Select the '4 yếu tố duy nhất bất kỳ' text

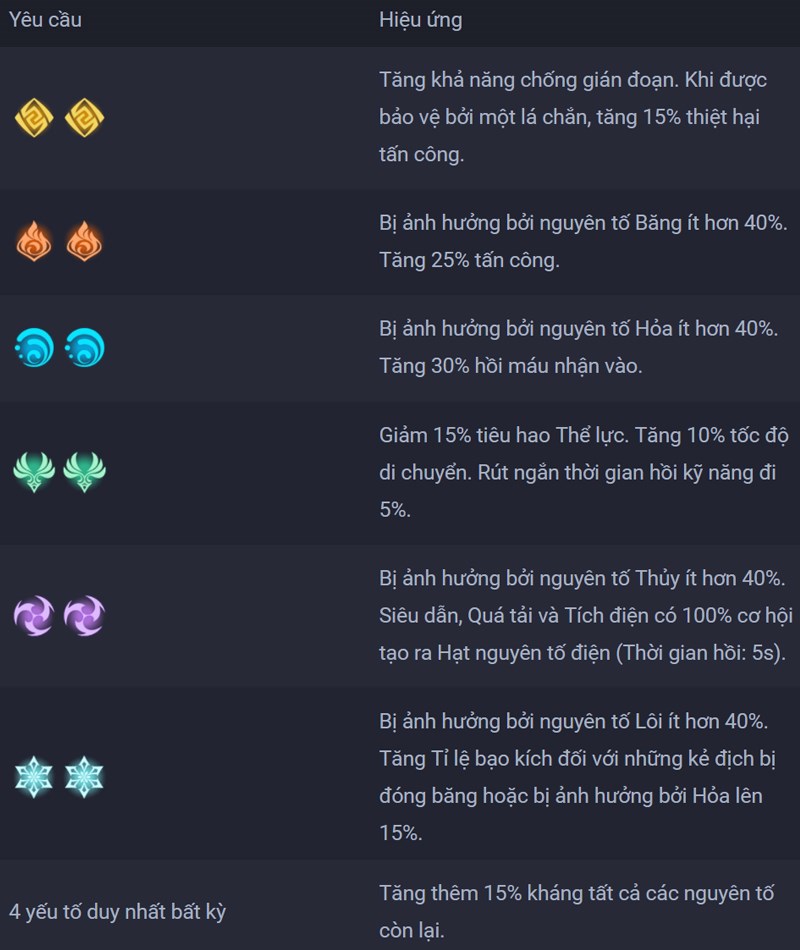(x=118, y=912)
